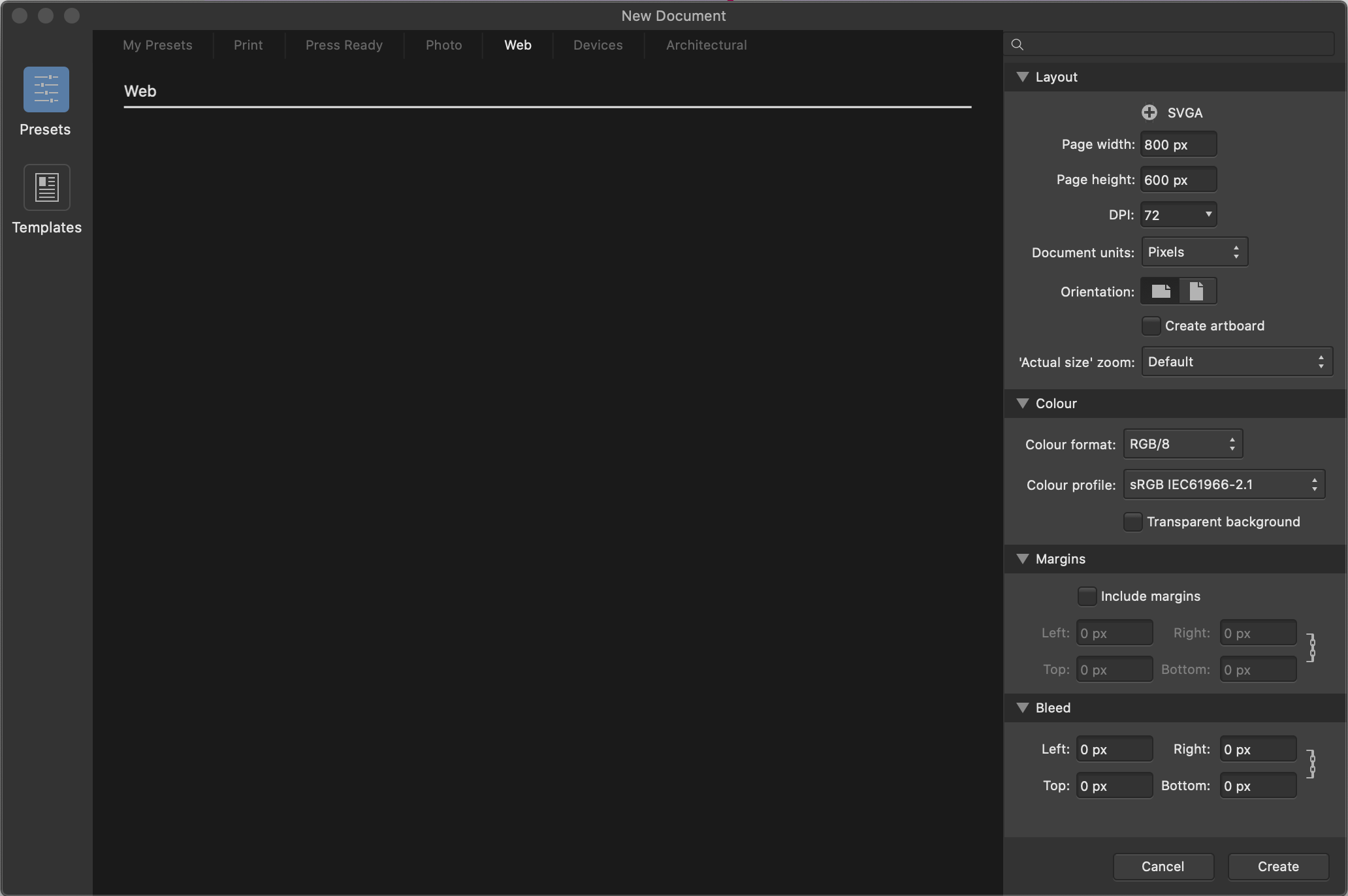
Task: Click the search magnifier icon
Action: coord(1017,44)
